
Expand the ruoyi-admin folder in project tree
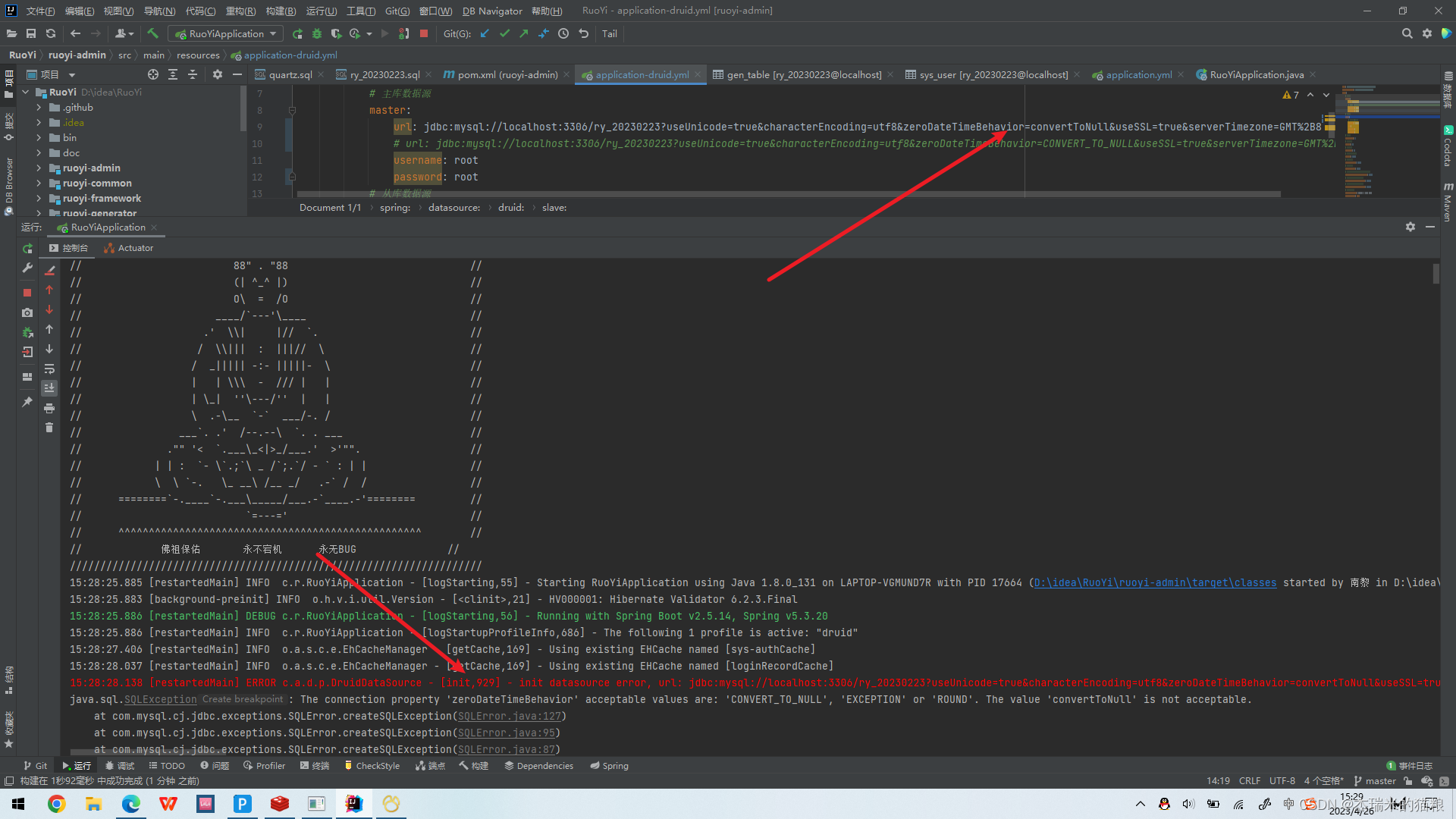coord(39,168)
